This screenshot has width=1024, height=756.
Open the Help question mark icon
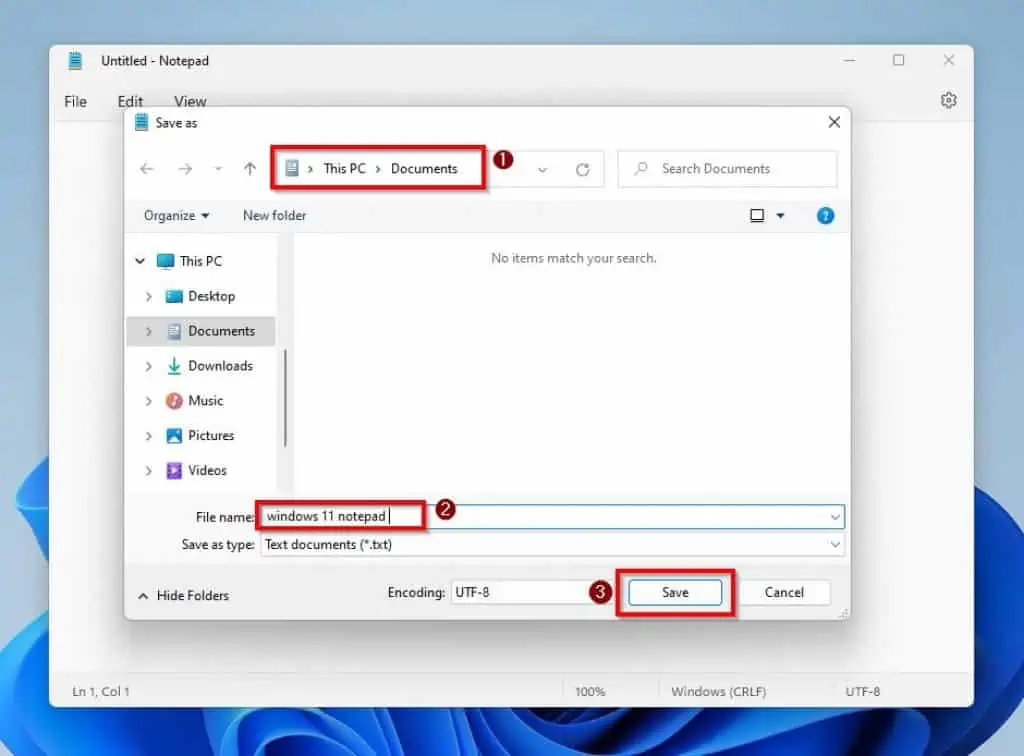(825, 215)
